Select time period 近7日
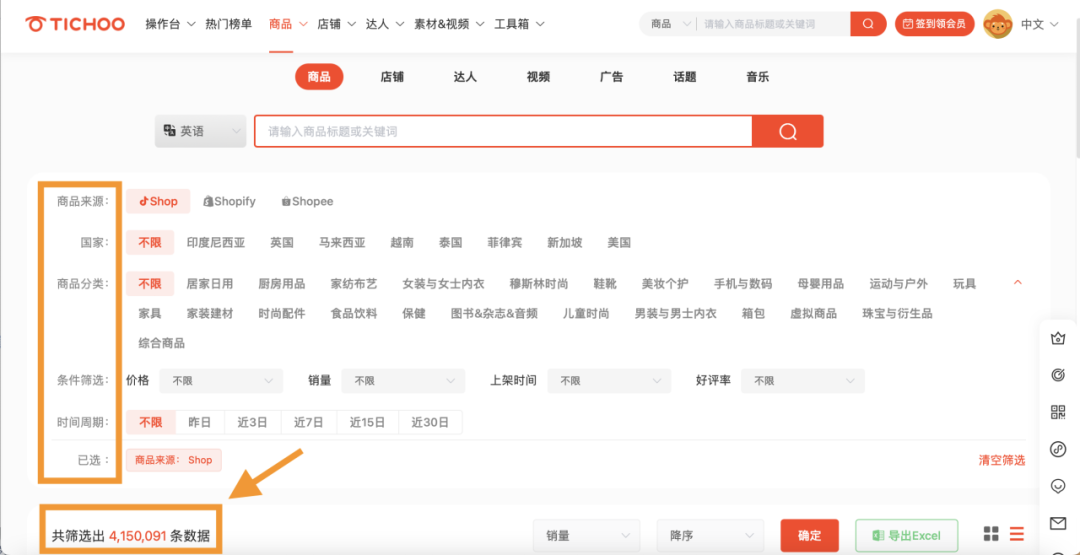The height and width of the screenshot is (555, 1080). point(309,422)
